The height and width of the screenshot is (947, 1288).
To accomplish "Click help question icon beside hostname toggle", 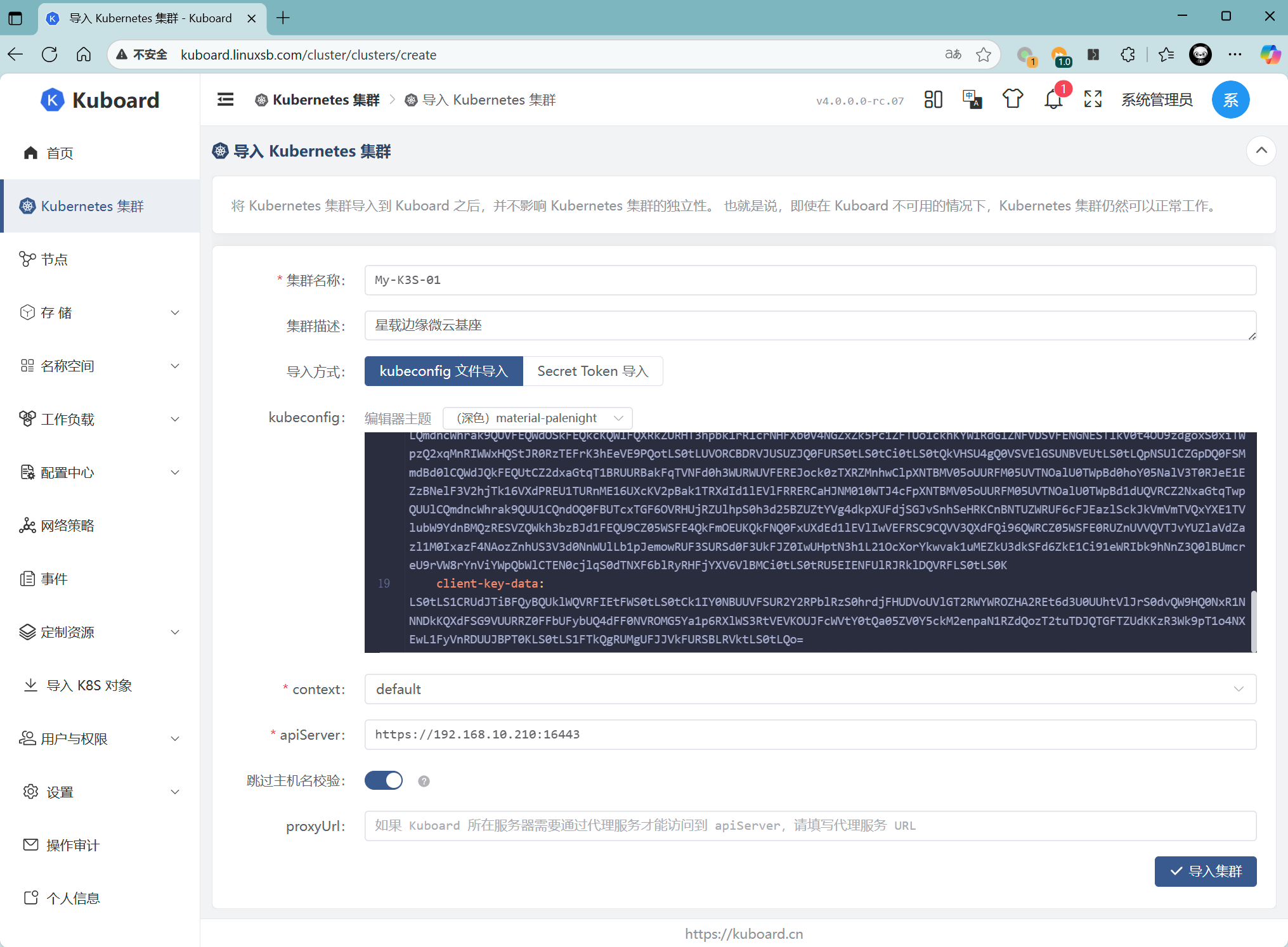I will [x=424, y=781].
